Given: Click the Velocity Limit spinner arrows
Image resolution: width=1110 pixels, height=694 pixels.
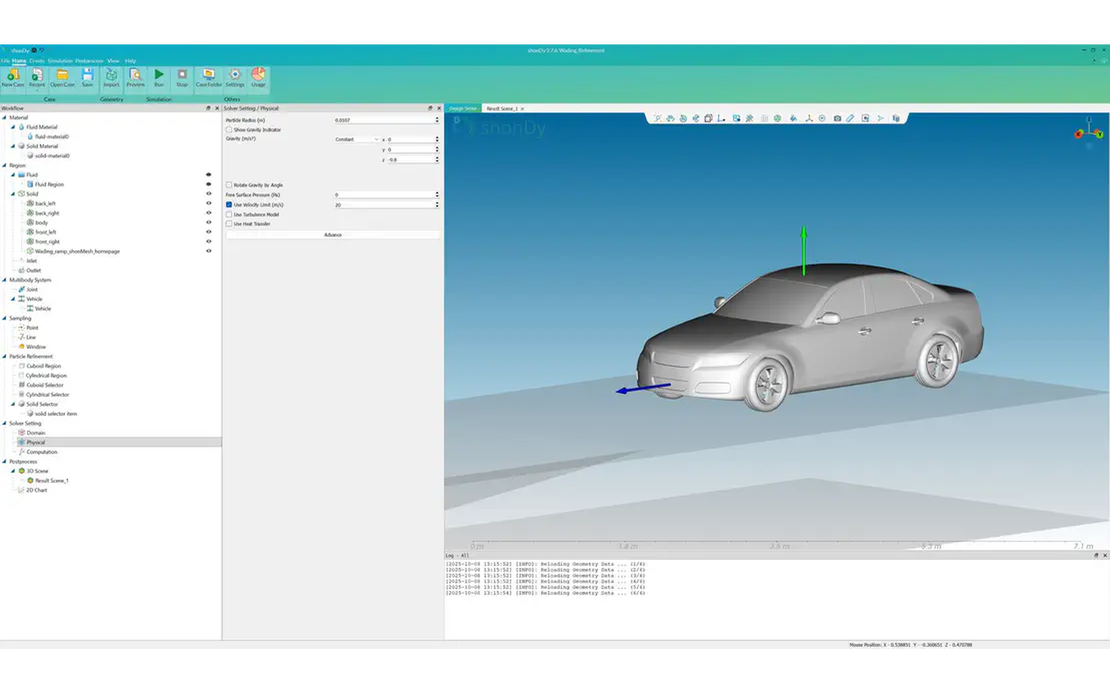Looking at the screenshot, I should [x=437, y=205].
